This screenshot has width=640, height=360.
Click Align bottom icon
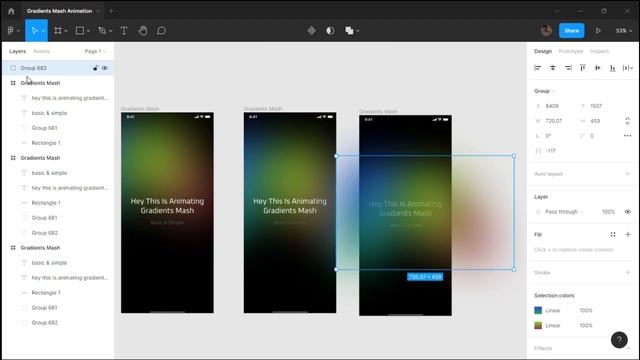(x=612, y=68)
